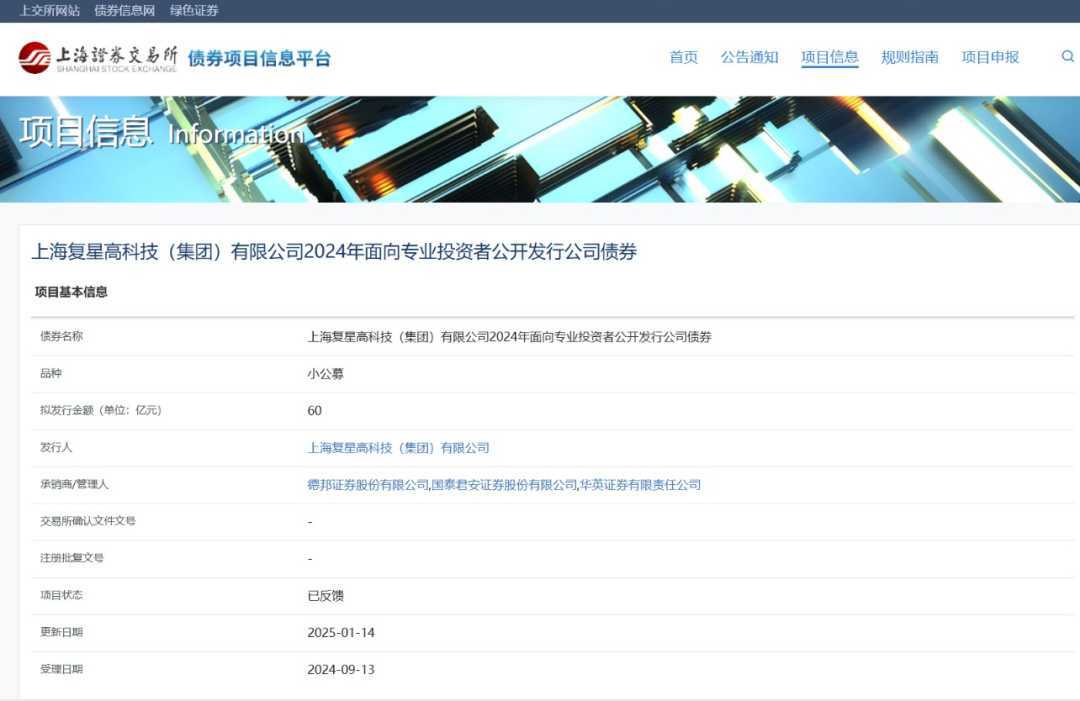This screenshot has height=701, width=1080.
Task: Open the 绿色证券 top link
Action: 194,11
